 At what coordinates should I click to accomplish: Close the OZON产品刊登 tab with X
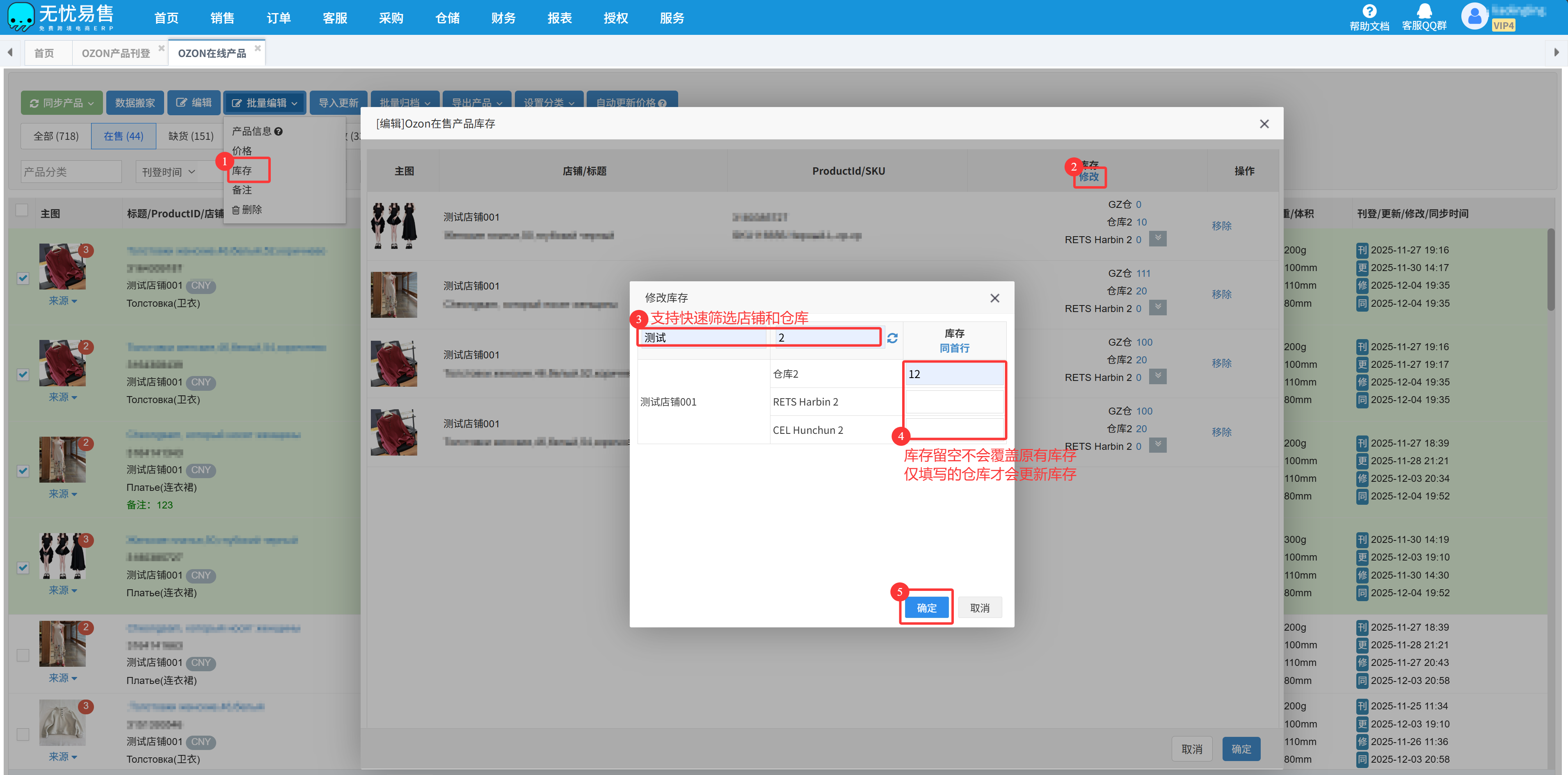pos(161,48)
